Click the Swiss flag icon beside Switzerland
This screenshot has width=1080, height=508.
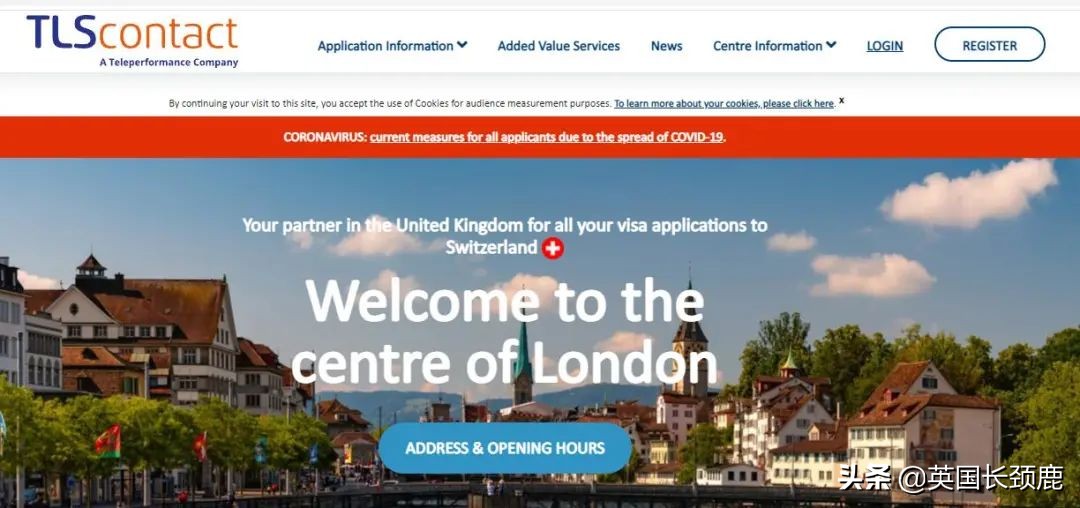point(552,248)
